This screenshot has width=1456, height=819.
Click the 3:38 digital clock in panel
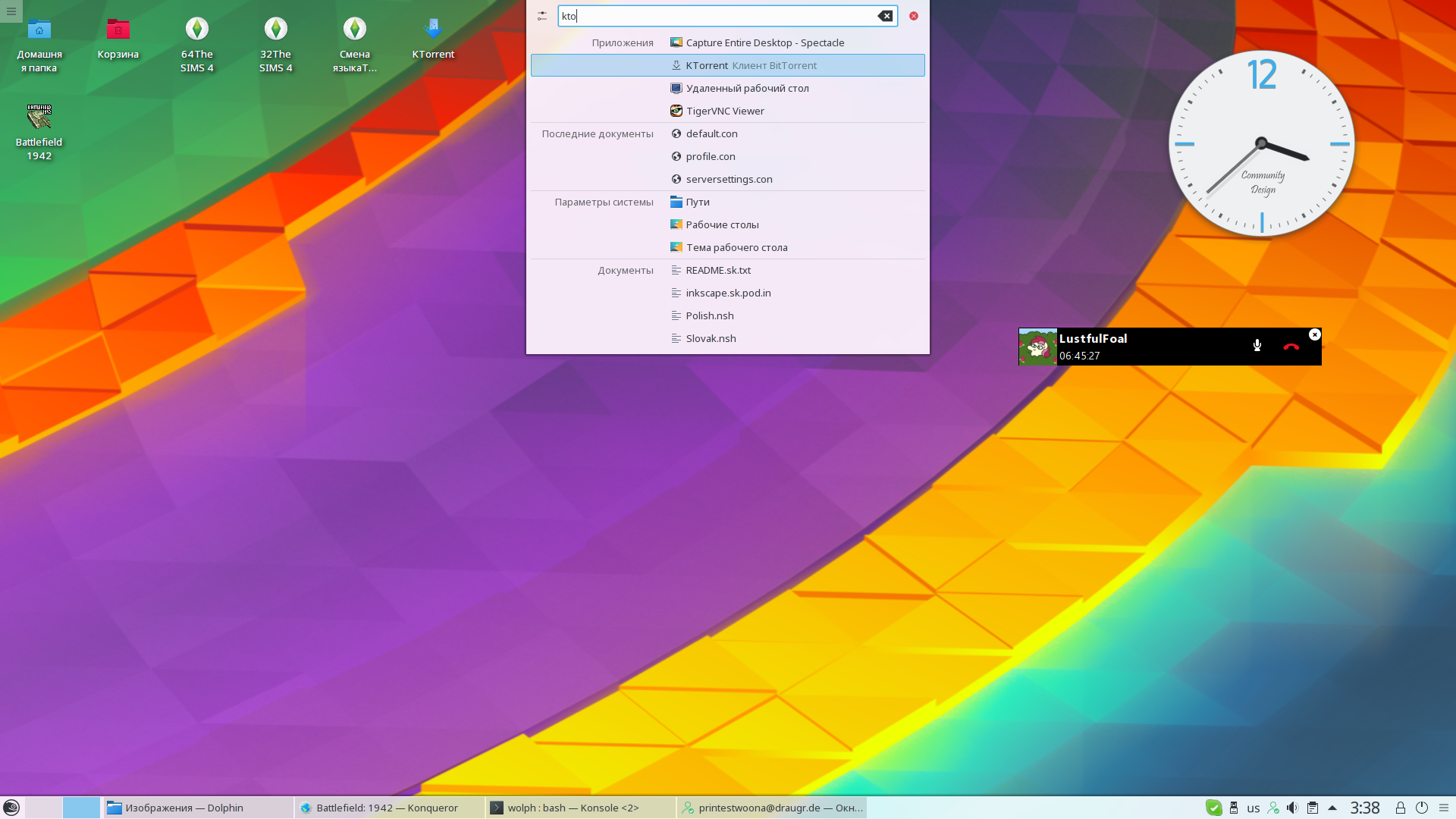(x=1365, y=808)
